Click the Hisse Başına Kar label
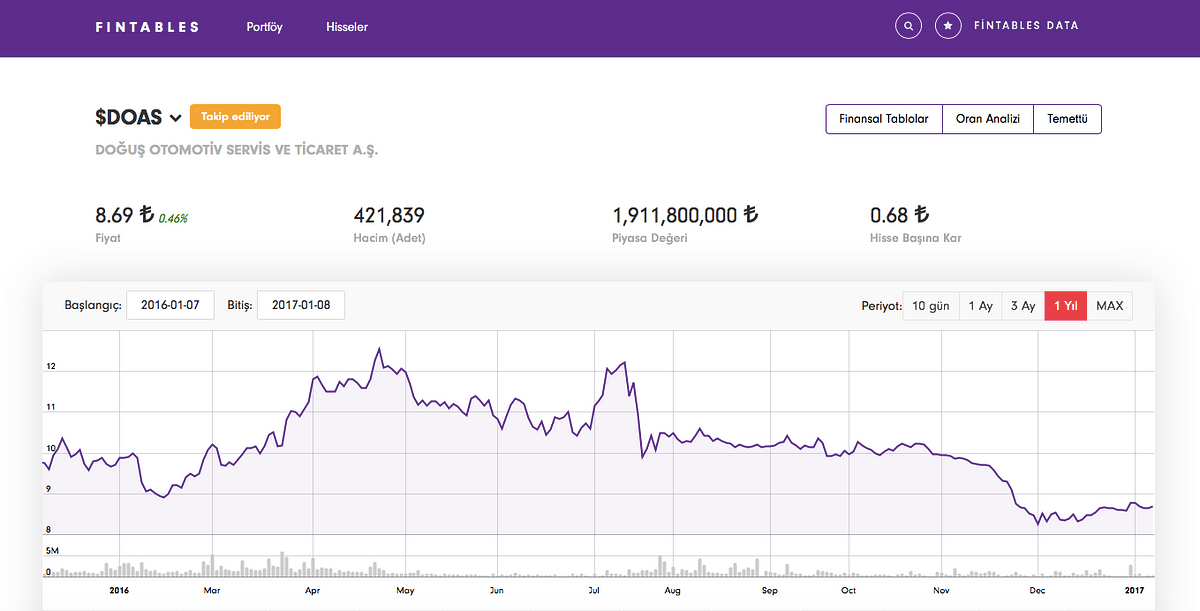 click(916, 239)
